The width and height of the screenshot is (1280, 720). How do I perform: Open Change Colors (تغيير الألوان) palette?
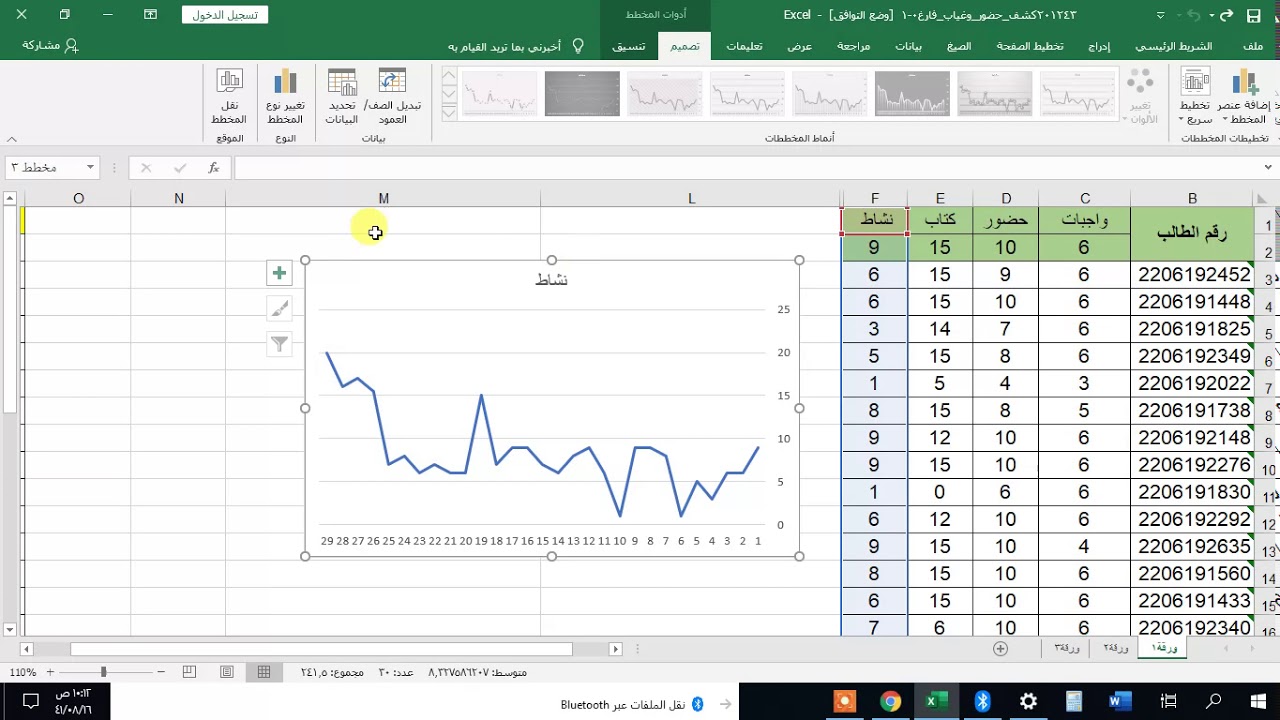pos(1141,96)
